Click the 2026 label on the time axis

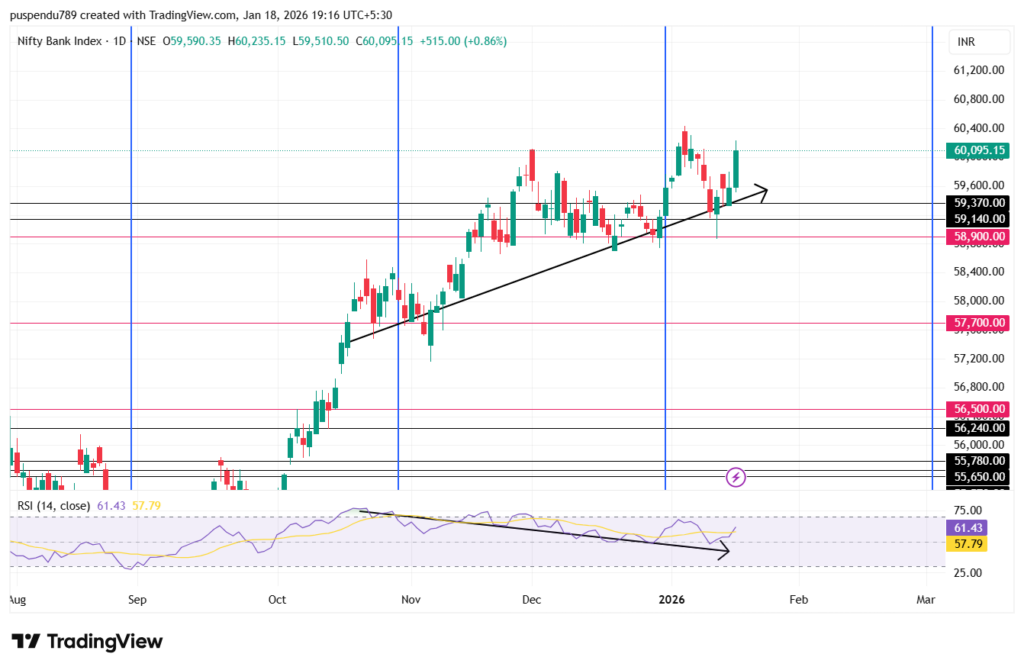coord(672,601)
